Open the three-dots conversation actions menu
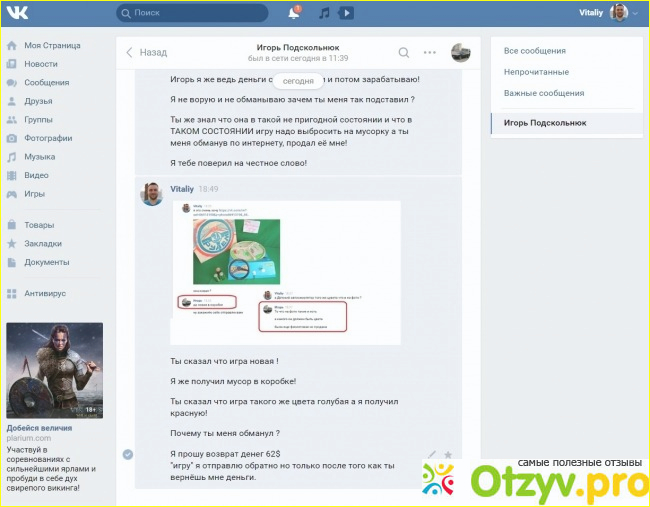650x507 pixels. pyautogui.click(x=430, y=52)
